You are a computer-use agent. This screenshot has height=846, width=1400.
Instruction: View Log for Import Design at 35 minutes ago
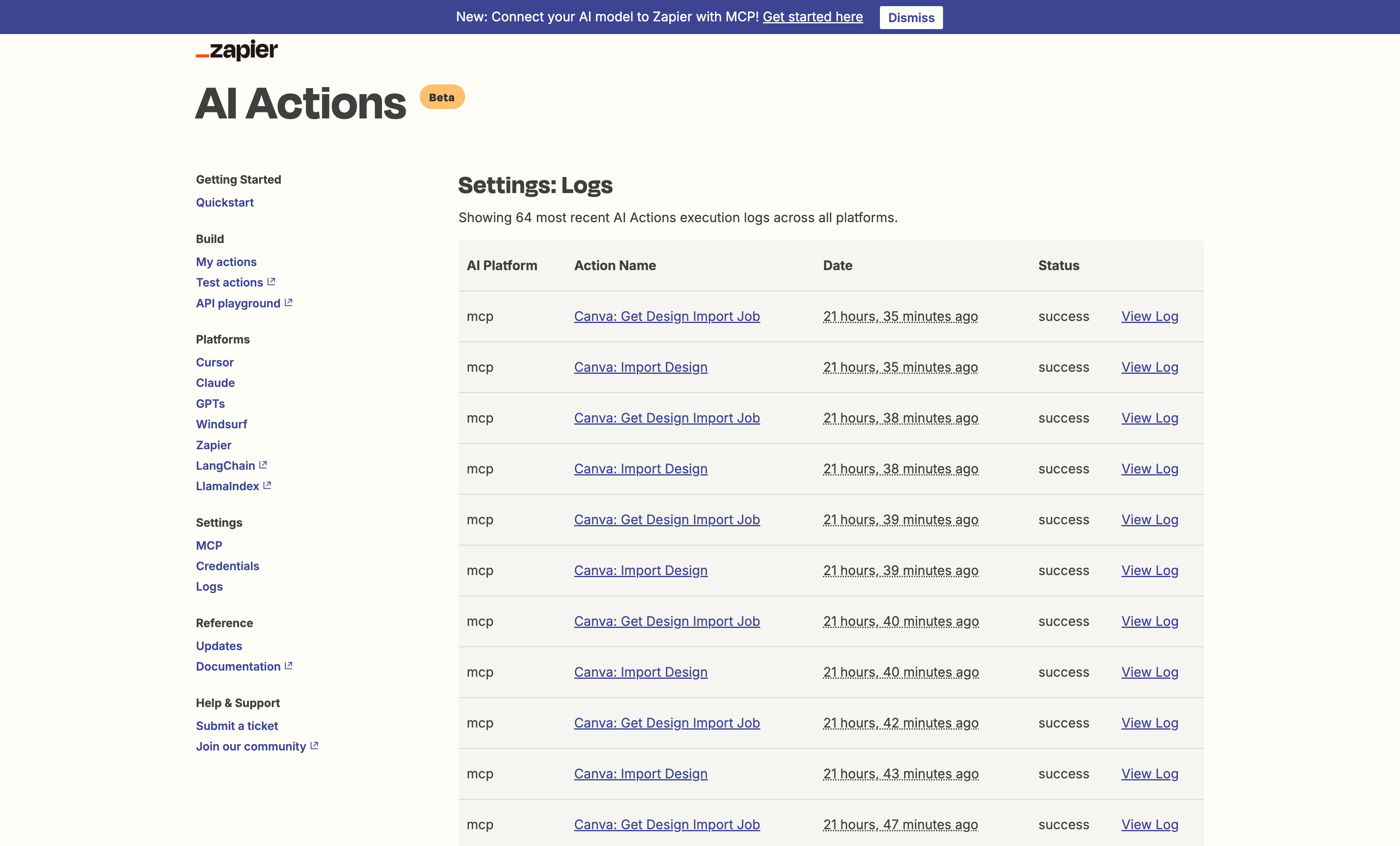(1150, 367)
